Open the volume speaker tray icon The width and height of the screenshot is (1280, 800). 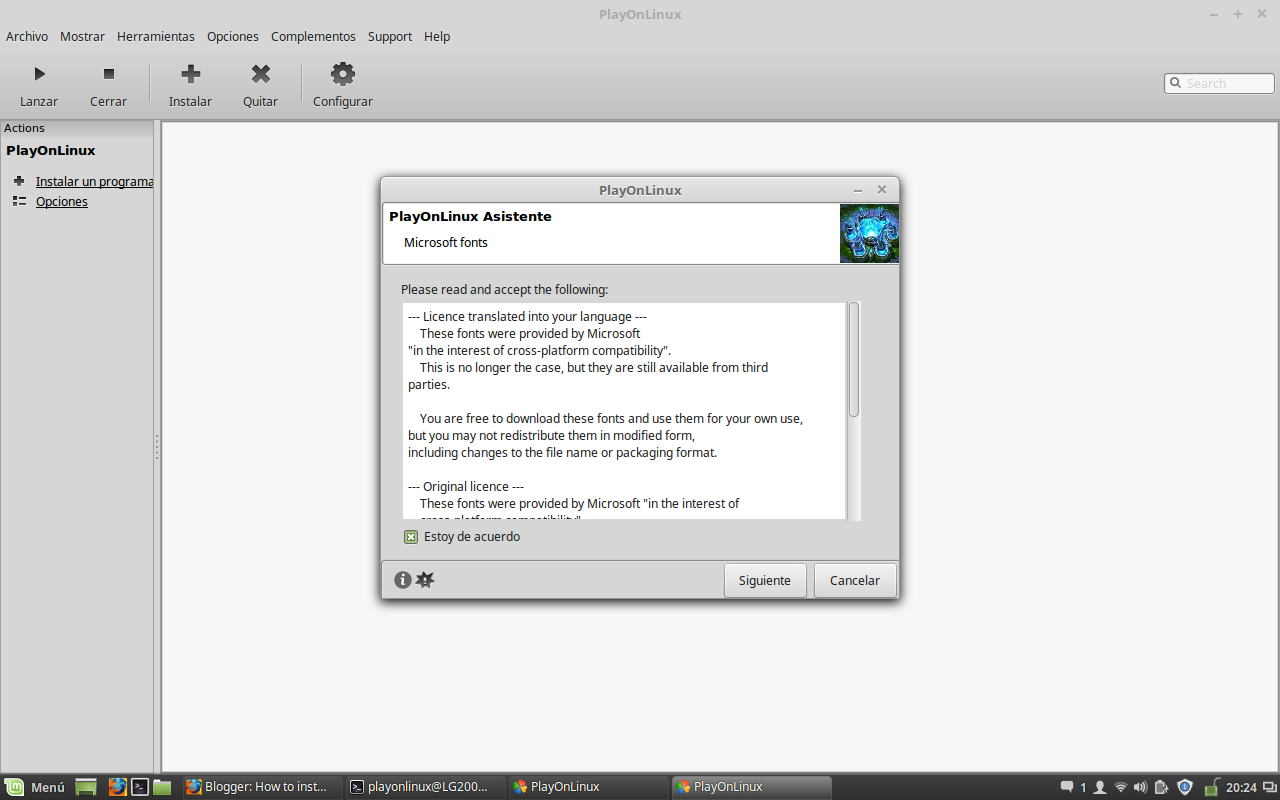[1141, 787]
